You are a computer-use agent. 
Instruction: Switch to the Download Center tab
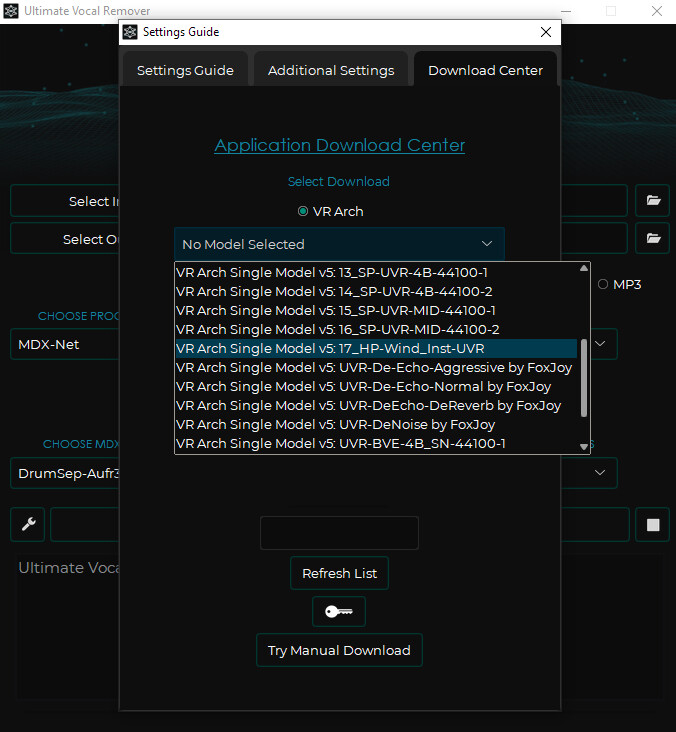click(486, 70)
